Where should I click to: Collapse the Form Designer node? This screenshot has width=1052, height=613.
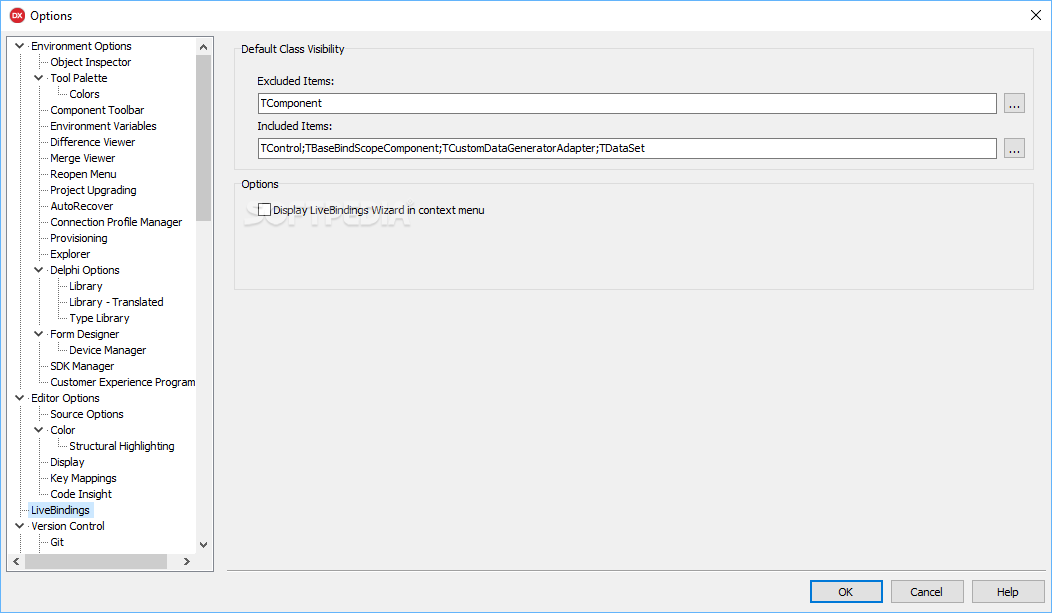(x=39, y=334)
